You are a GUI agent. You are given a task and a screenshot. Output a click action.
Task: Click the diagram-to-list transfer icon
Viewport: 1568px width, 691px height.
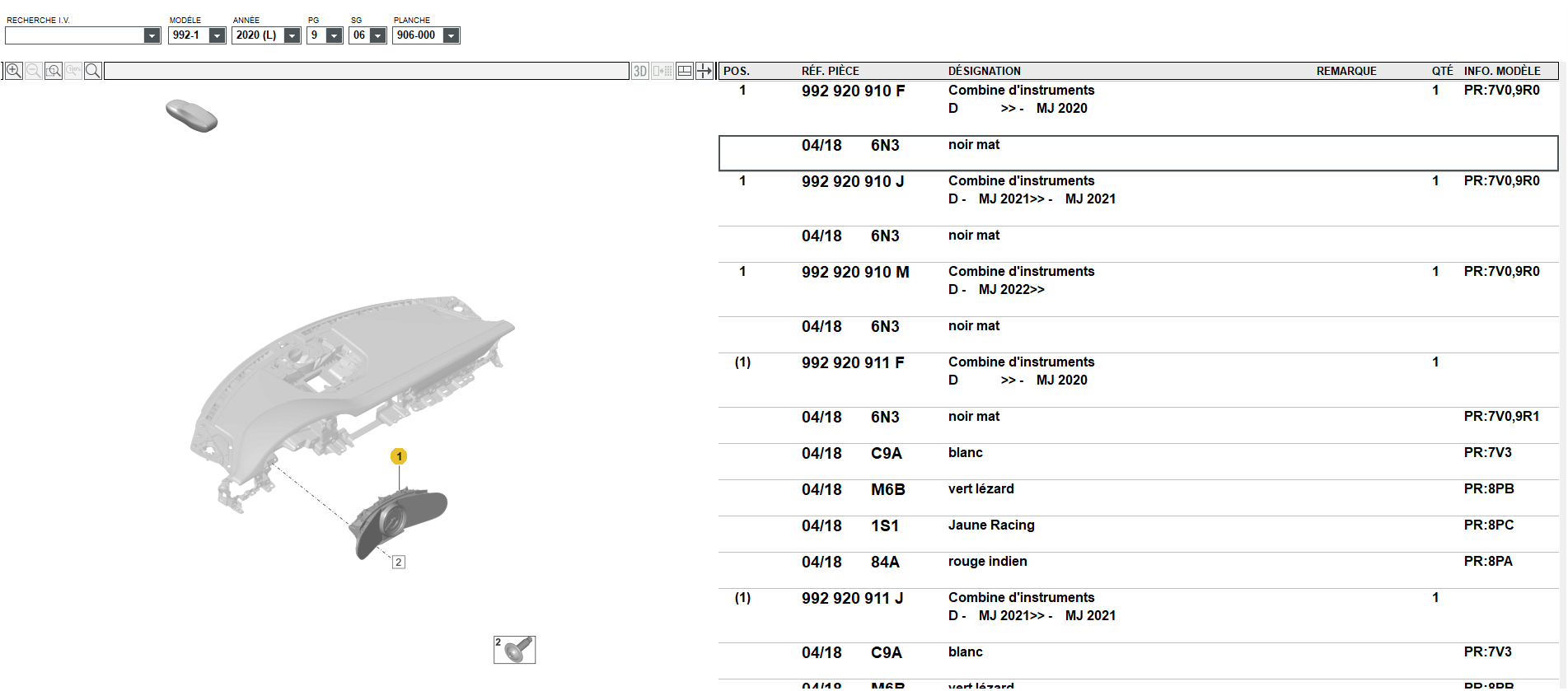(662, 71)
